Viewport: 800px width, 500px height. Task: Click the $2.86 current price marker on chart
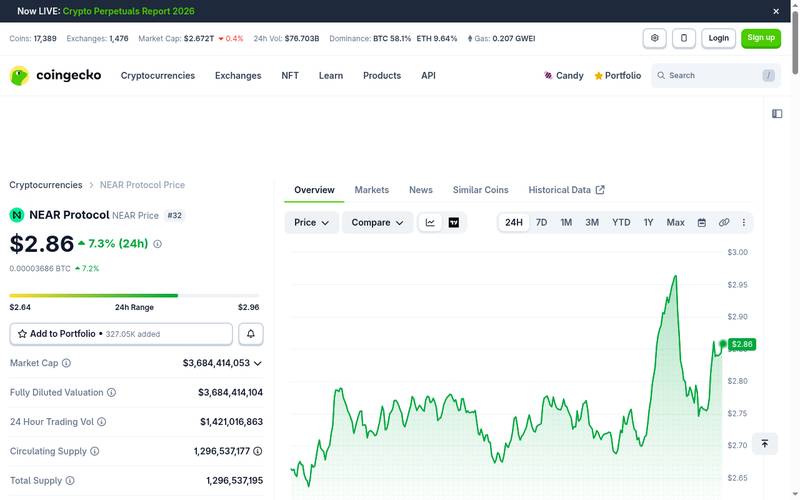click(x=742, y=344)
